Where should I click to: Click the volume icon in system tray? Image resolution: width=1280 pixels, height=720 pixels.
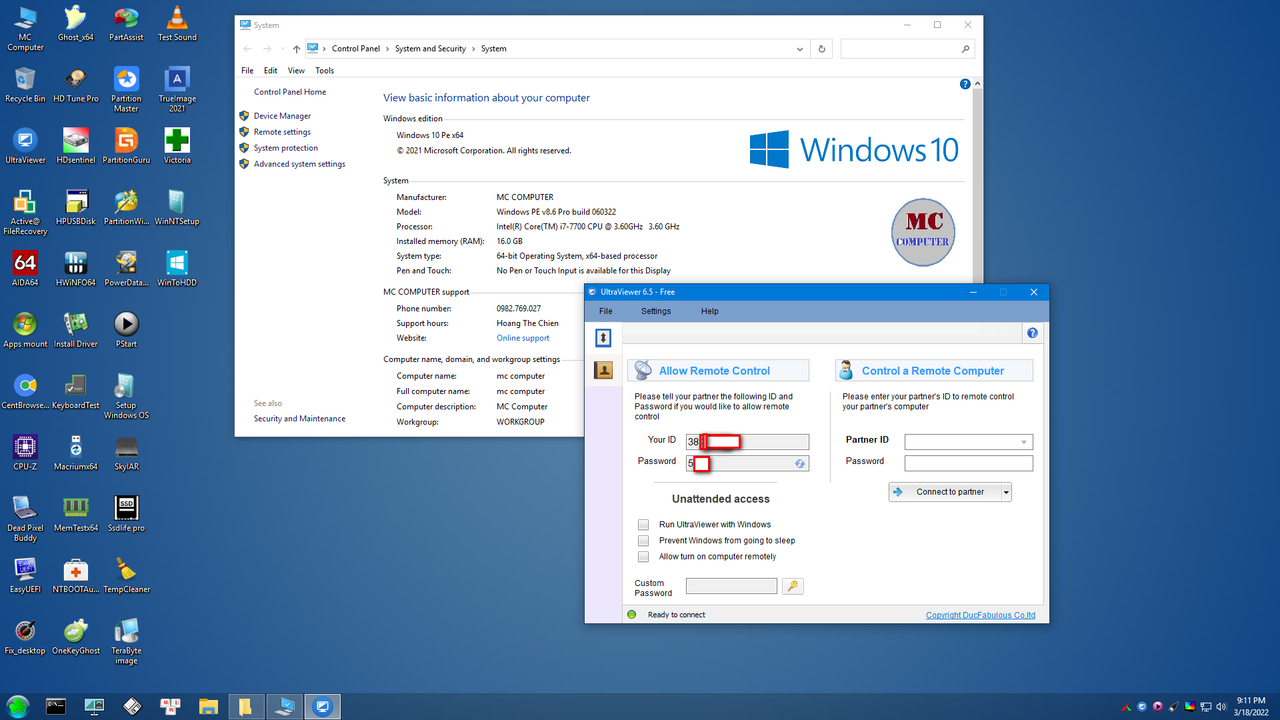(1221, 706)
